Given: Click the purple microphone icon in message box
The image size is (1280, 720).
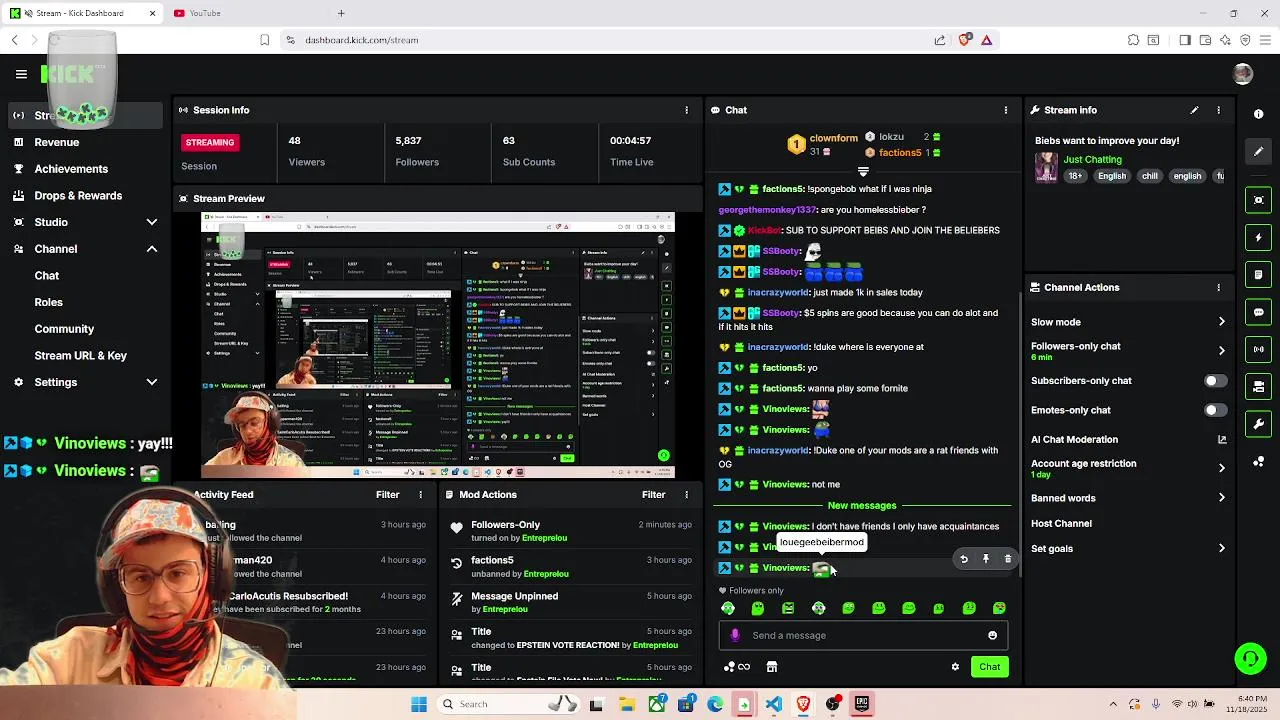Looking at the screenshot, I should click(x=735, y=635).
